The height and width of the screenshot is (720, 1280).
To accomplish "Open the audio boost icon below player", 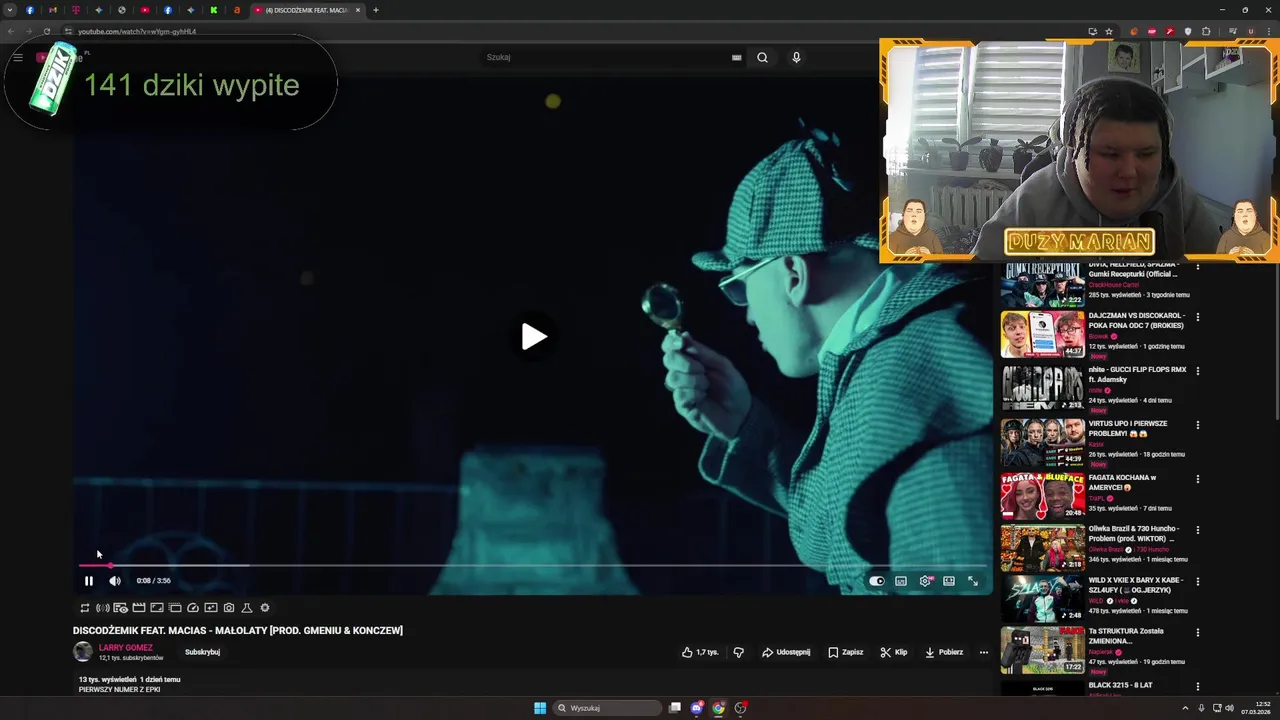I will click(103, 608).
